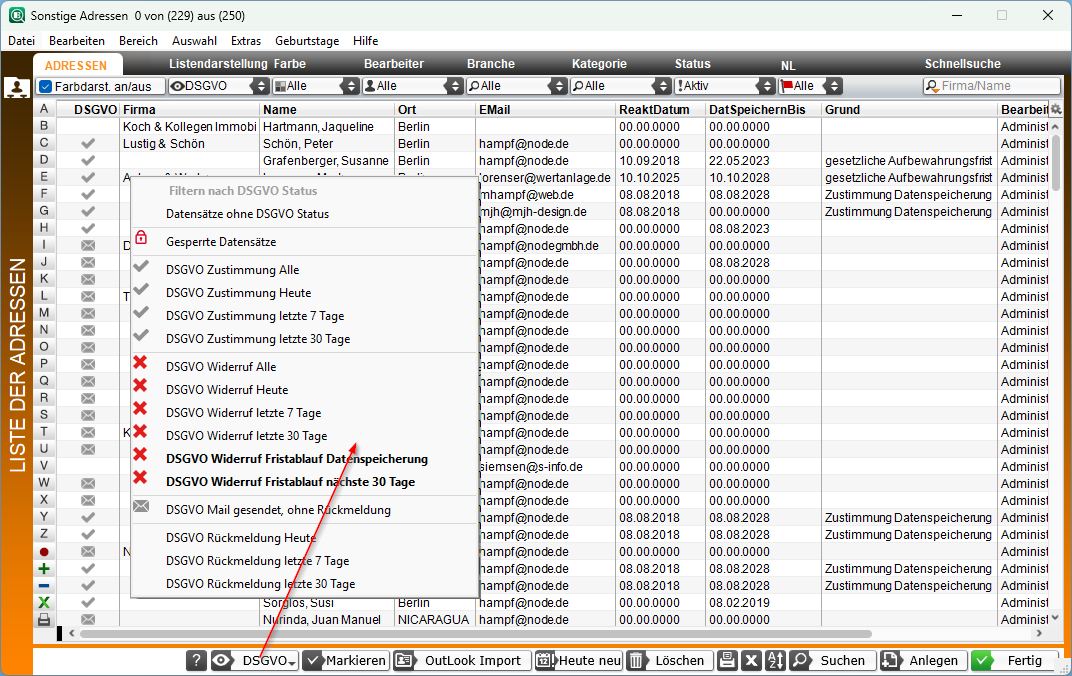The width and height of the screenshot is (1072, 676).
Task: Click the help question mark icon
Action: pyautogui.click(x=197, y=661)
